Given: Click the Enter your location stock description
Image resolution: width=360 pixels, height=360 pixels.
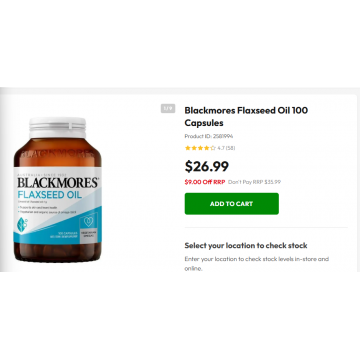Looking at the screenshot, I should pyautogui.click(x=257, y=263).
